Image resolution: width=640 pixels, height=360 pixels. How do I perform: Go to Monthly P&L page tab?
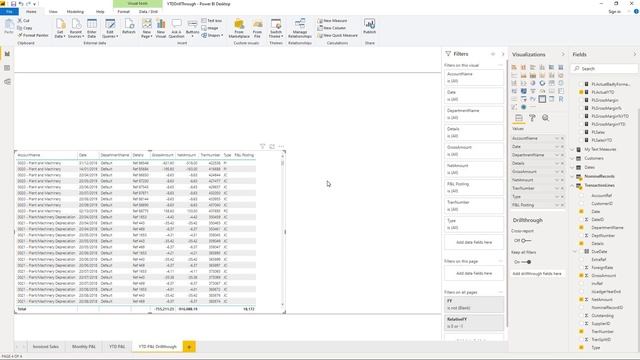click(x=84, y=347)
